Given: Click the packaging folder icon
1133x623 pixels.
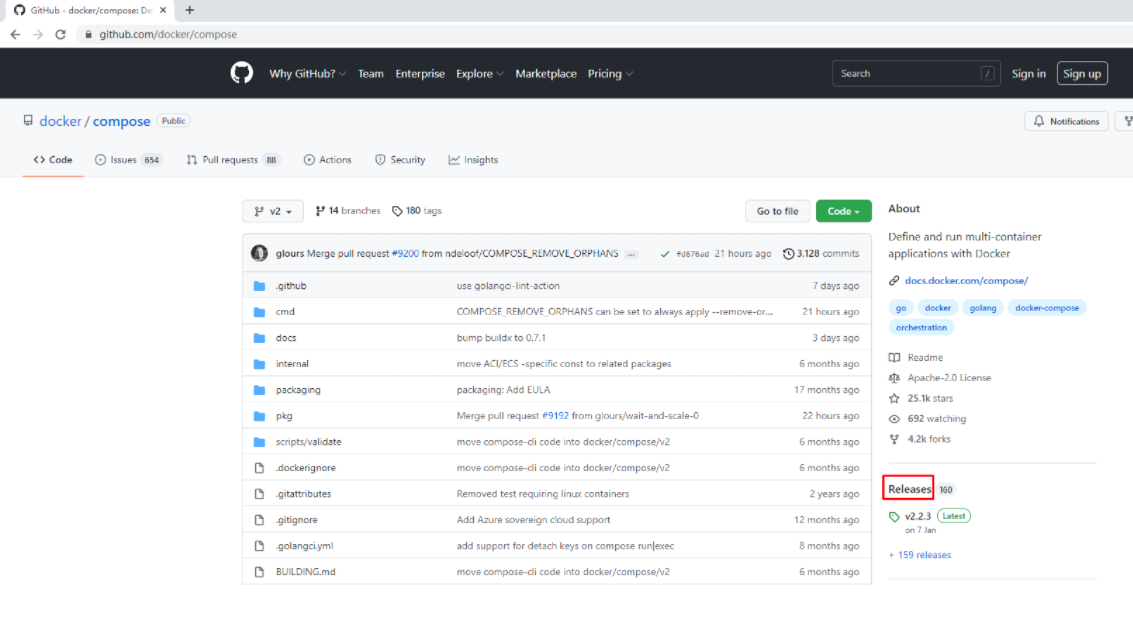Looking at the screenshot, I should (x=259, y=390).
